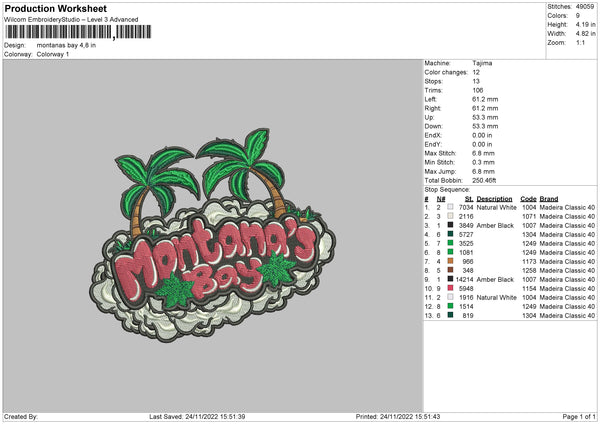600x424 pixels.
Task: Click the 'Printed: 24/11/2022 15:51:43' footer
Action: (398, 416)
